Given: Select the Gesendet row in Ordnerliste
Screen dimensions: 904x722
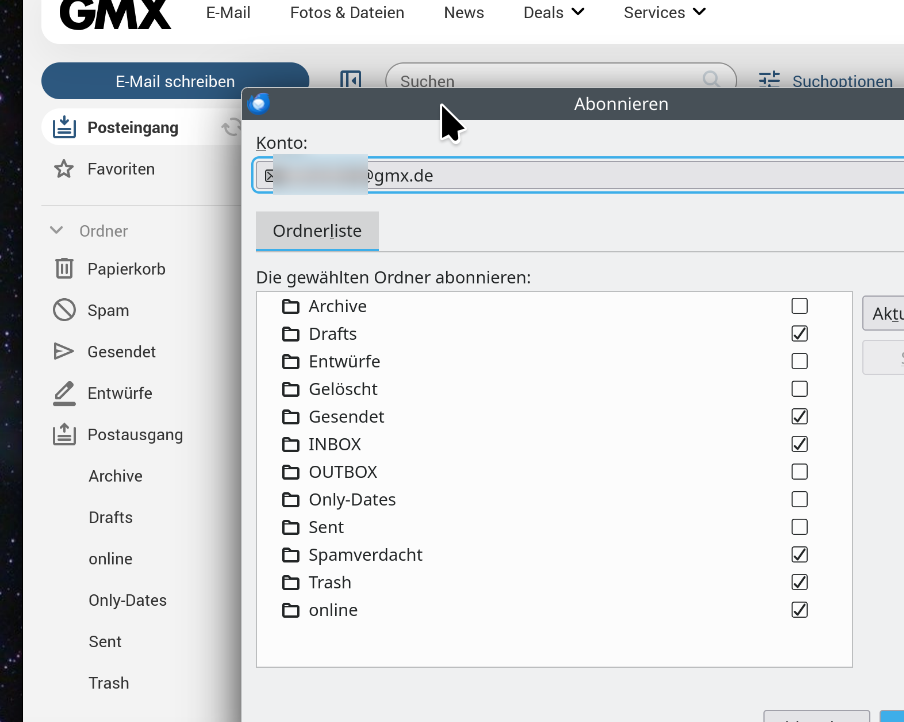Looking at the screenshot, I should (x=554, y=417).
